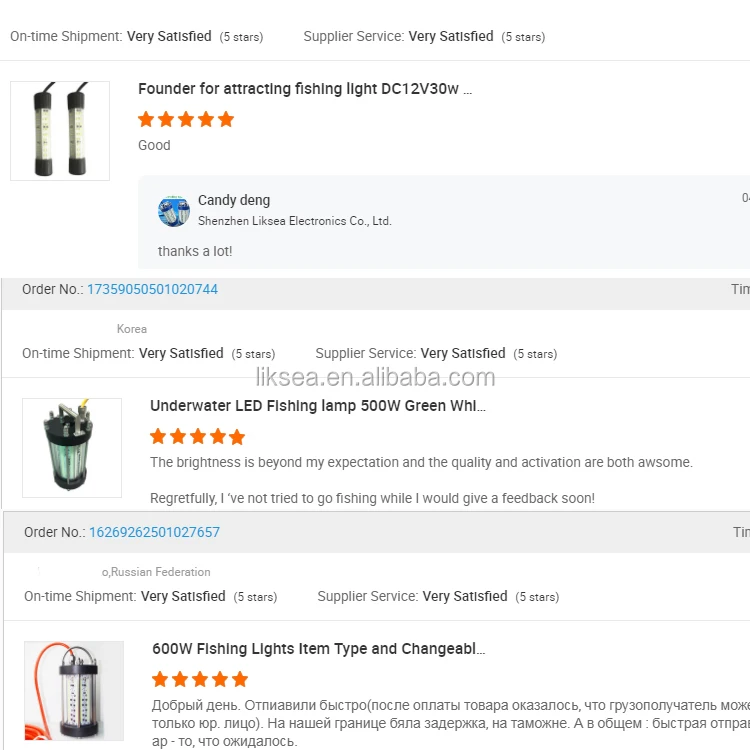This screenshot has height=750, width=750.
Task: Open the 500W green underwater lamp thumbnail
Action: click(x=72, y=448)
